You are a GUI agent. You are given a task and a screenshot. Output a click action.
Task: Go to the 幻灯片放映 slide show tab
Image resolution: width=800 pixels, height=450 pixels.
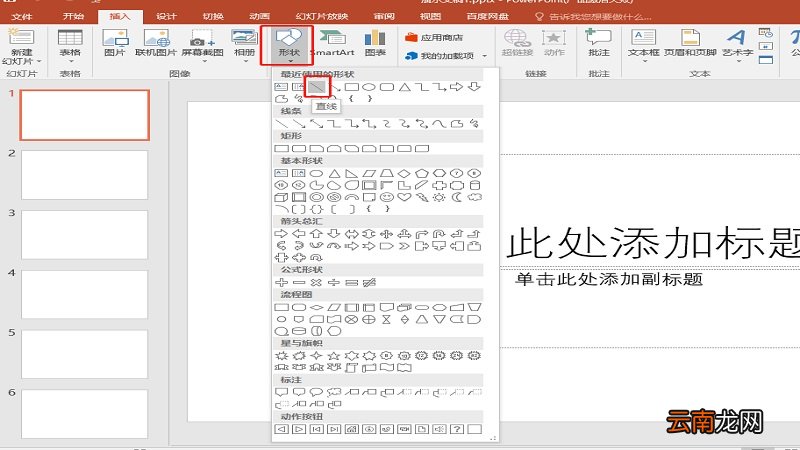(322, 16)
